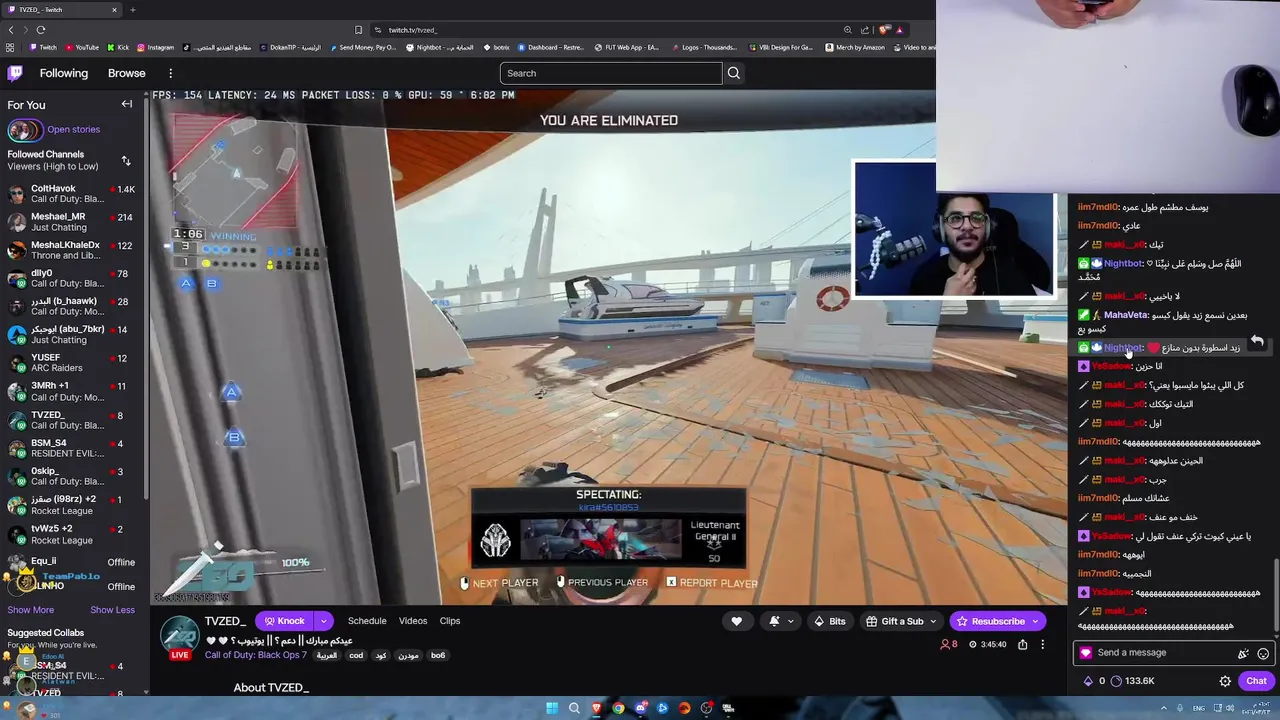Click the reply arrow on MahaVeta's message

(1257, 341)
